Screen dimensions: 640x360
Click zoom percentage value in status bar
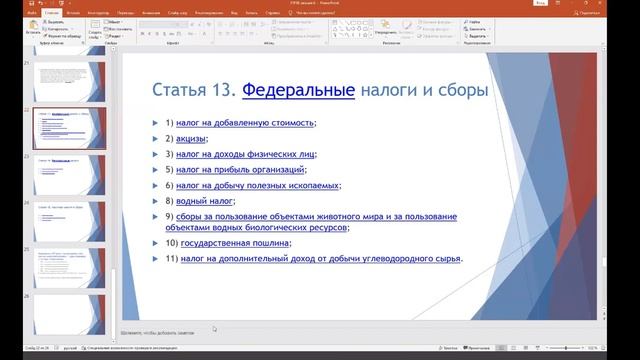point(593,348)
